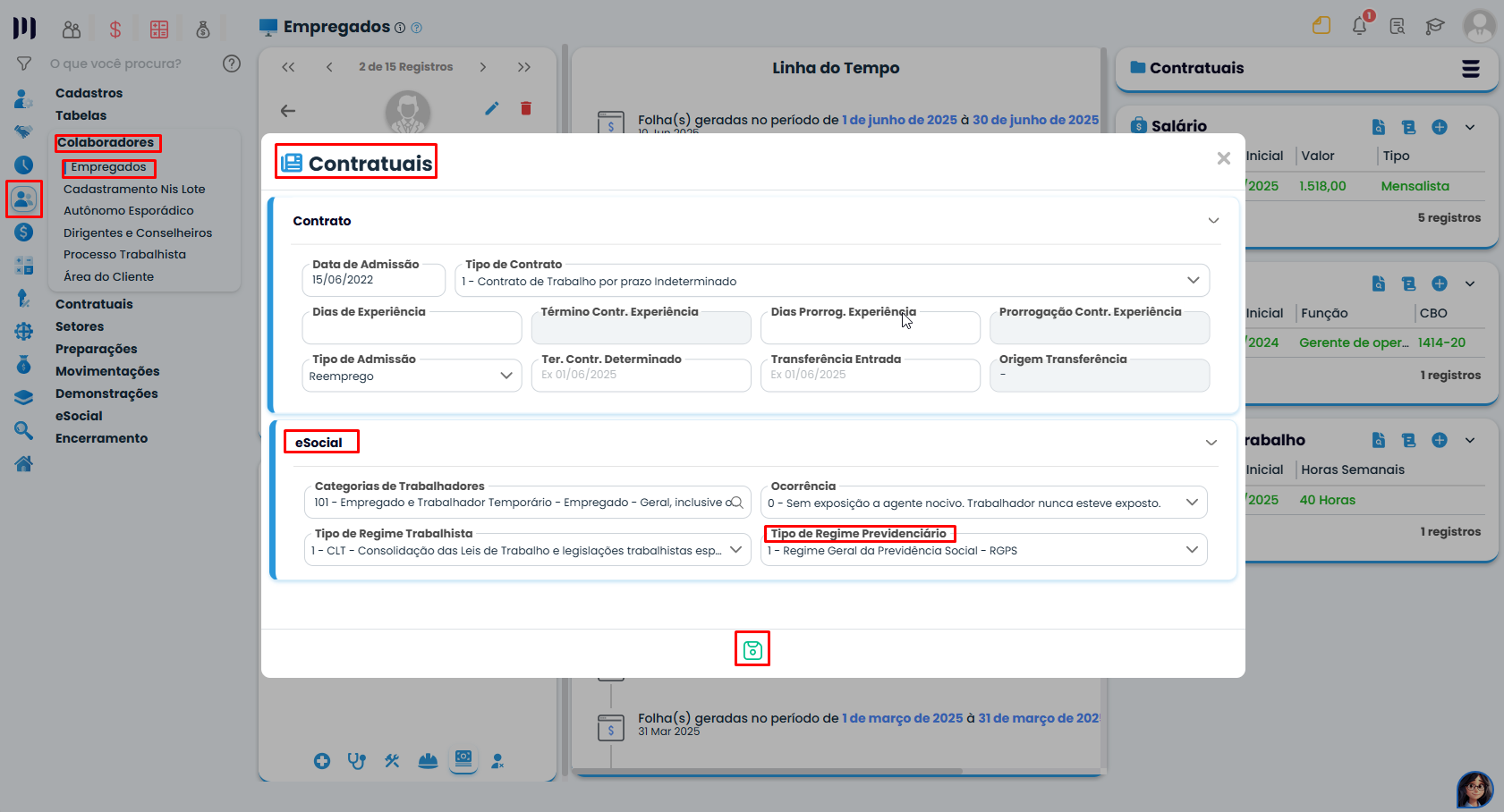Click the Dias de Experiência field
Image resolution: width=1504 pixels, height=812 pixels.
pos(412,328)
